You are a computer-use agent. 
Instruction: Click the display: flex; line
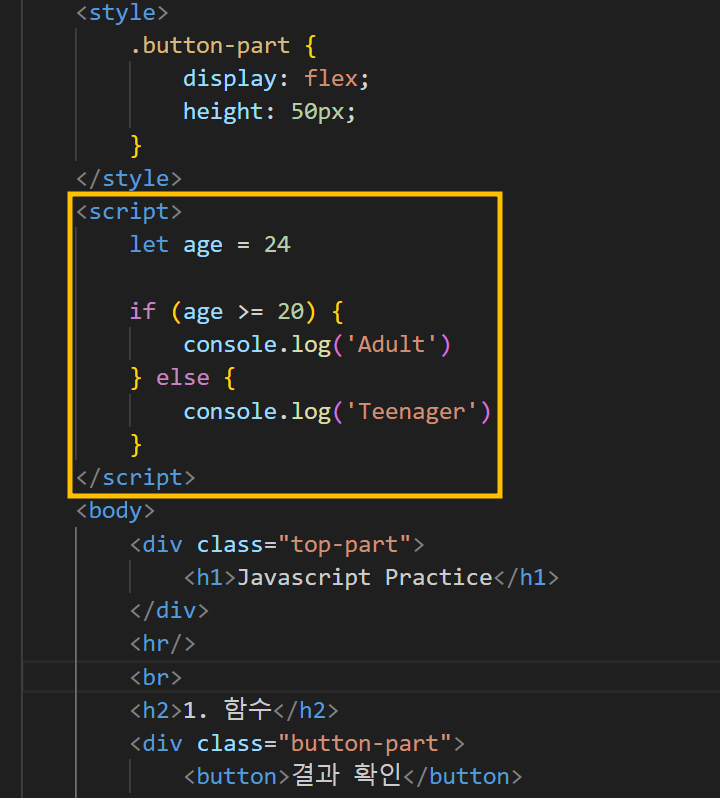click(x=276, y=79)
